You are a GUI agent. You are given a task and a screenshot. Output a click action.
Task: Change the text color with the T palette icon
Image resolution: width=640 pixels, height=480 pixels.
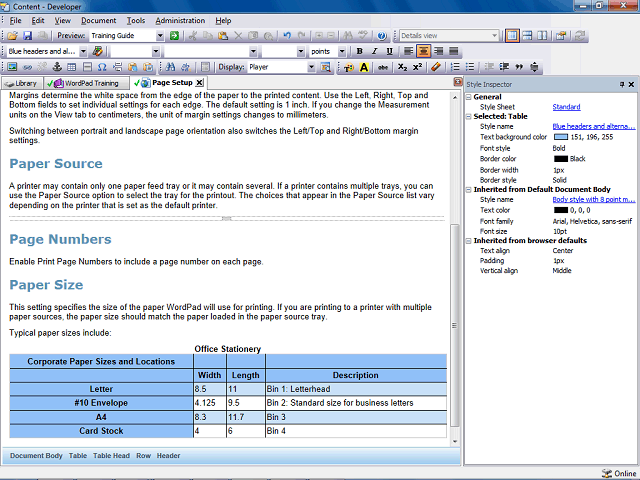(x=349, y=67)
